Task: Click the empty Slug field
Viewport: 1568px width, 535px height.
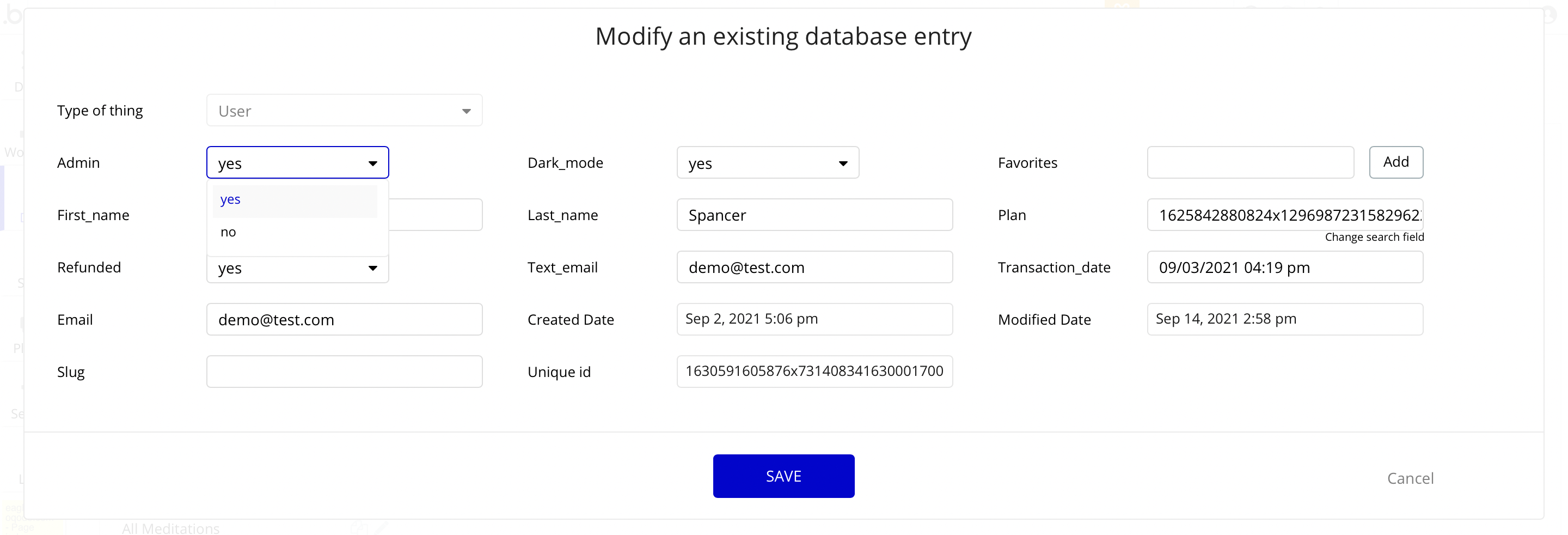Action: tap(344, 372)
